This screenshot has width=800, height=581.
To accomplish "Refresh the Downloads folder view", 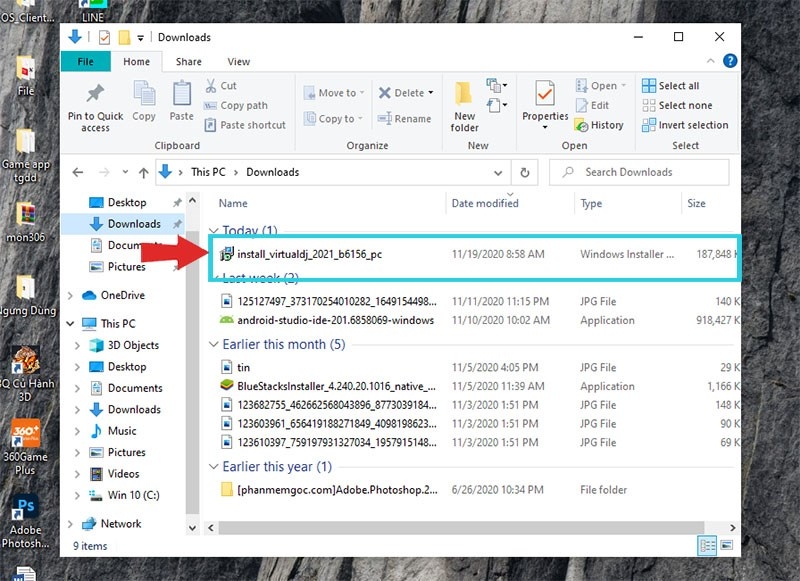I will (x=524, y=172).
